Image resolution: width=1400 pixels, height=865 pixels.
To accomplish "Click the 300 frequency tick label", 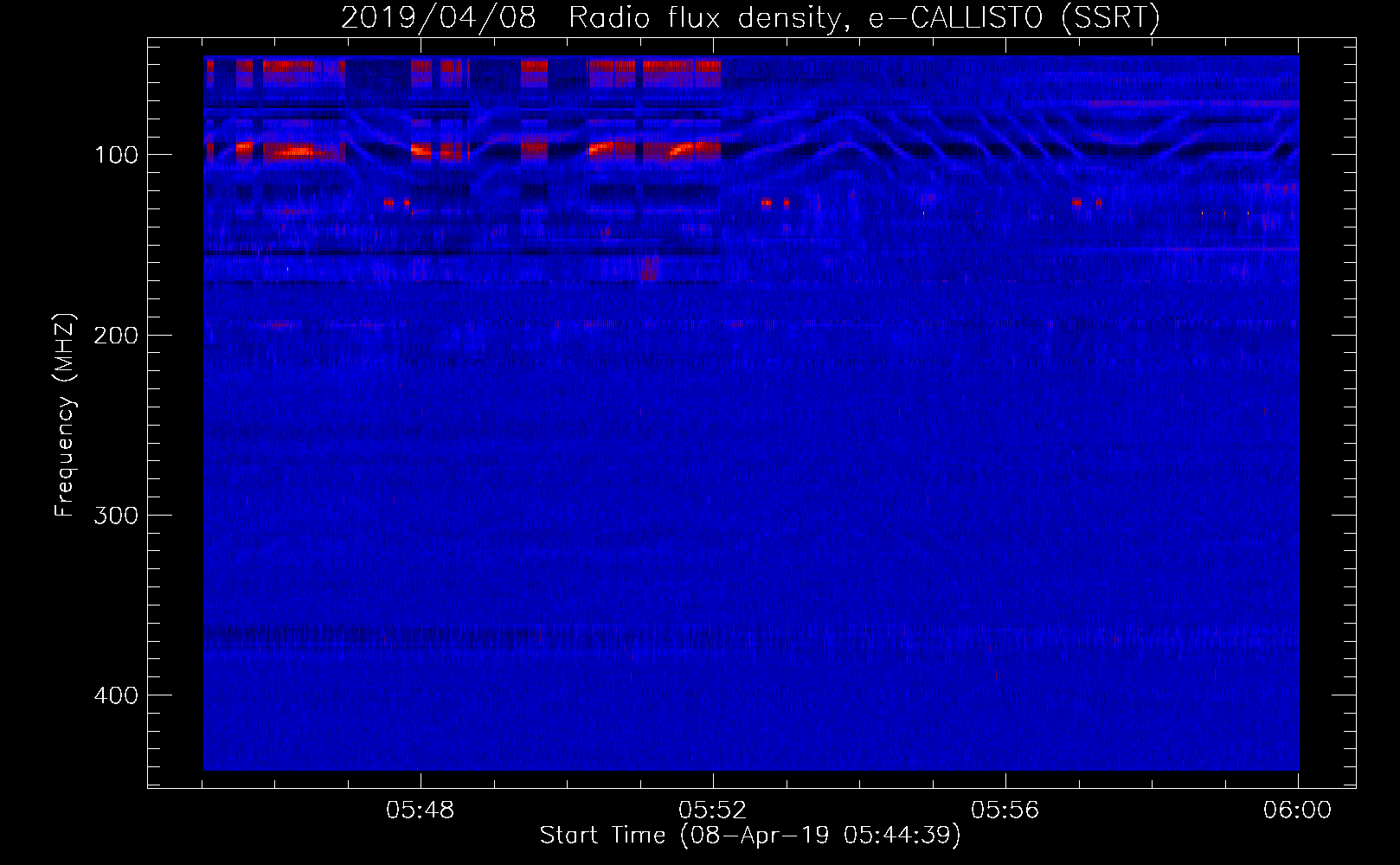I will (116, 515).
